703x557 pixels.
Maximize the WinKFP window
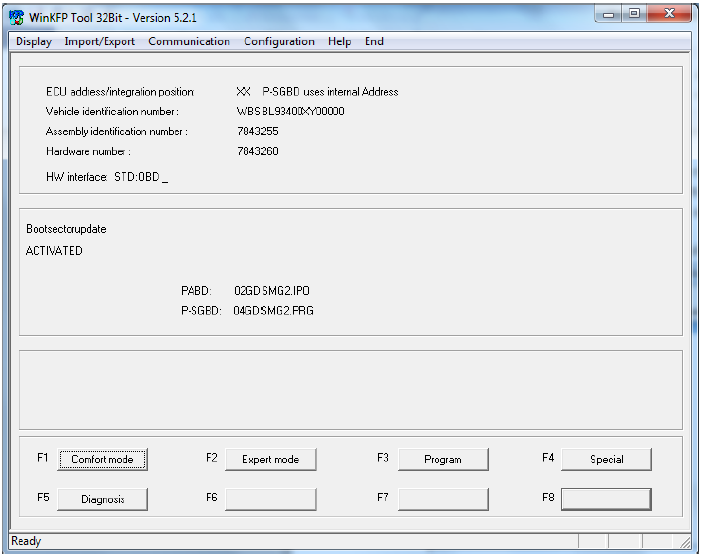point(634,14)
